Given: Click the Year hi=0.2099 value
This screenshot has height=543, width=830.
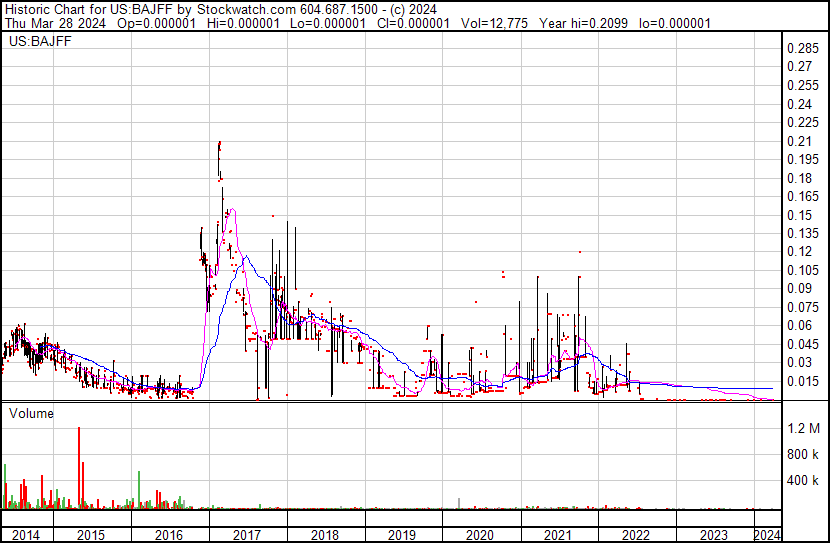Looking at the screenshot, I should tap(583, 23).
